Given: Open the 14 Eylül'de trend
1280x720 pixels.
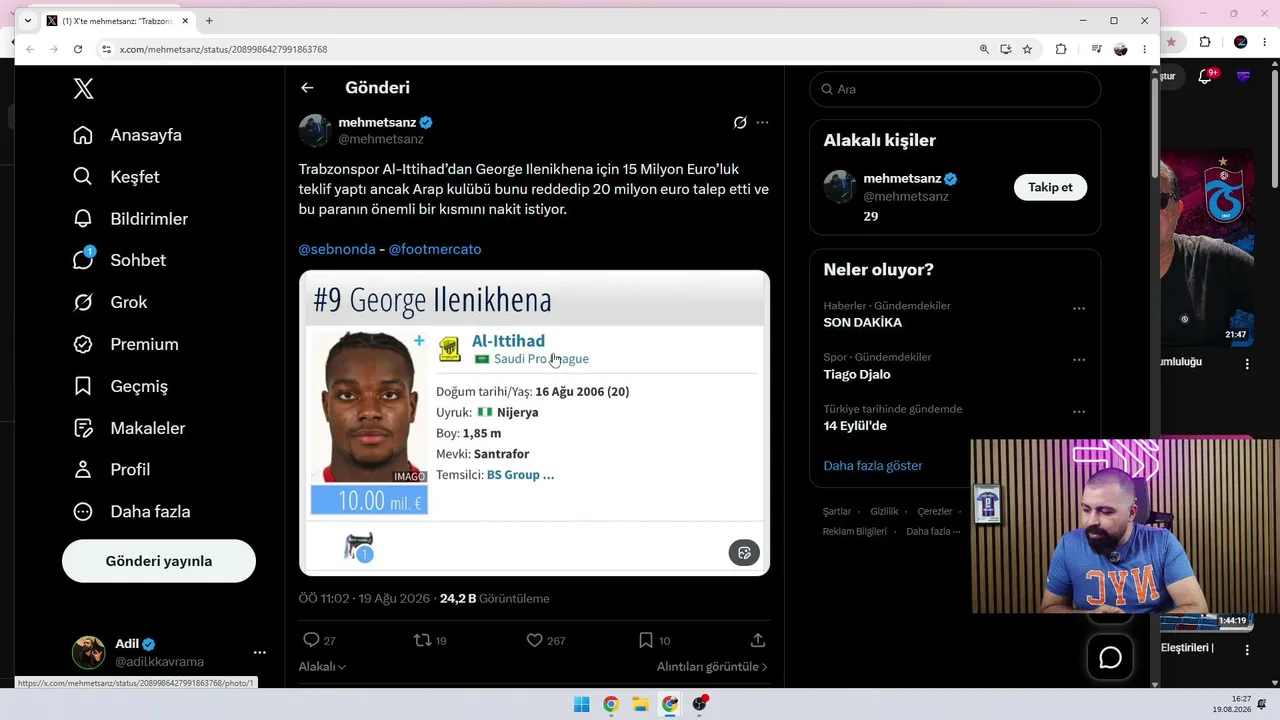Looking at the screenshot, I should click(855, 426).
